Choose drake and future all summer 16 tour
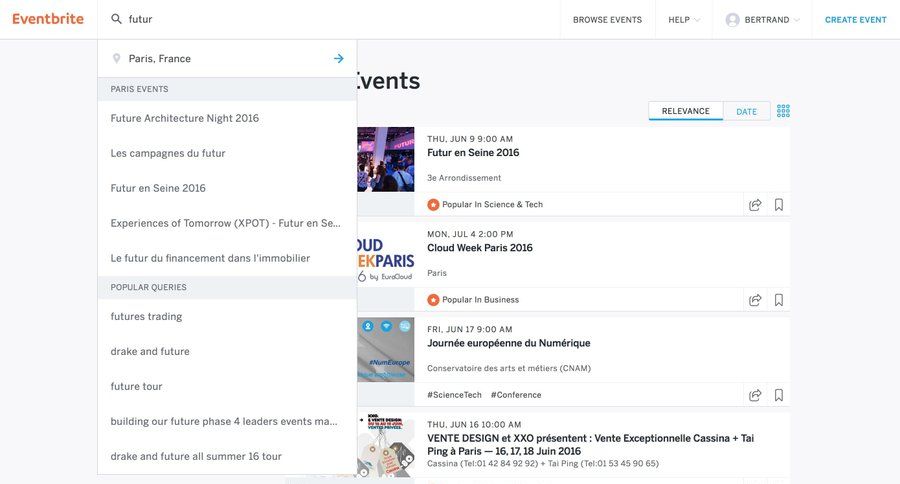 (x=227, y=456)
